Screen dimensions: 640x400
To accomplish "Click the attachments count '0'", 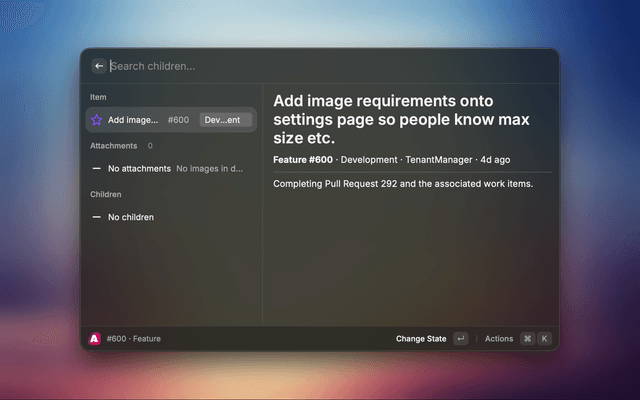I will click(150, 146).
